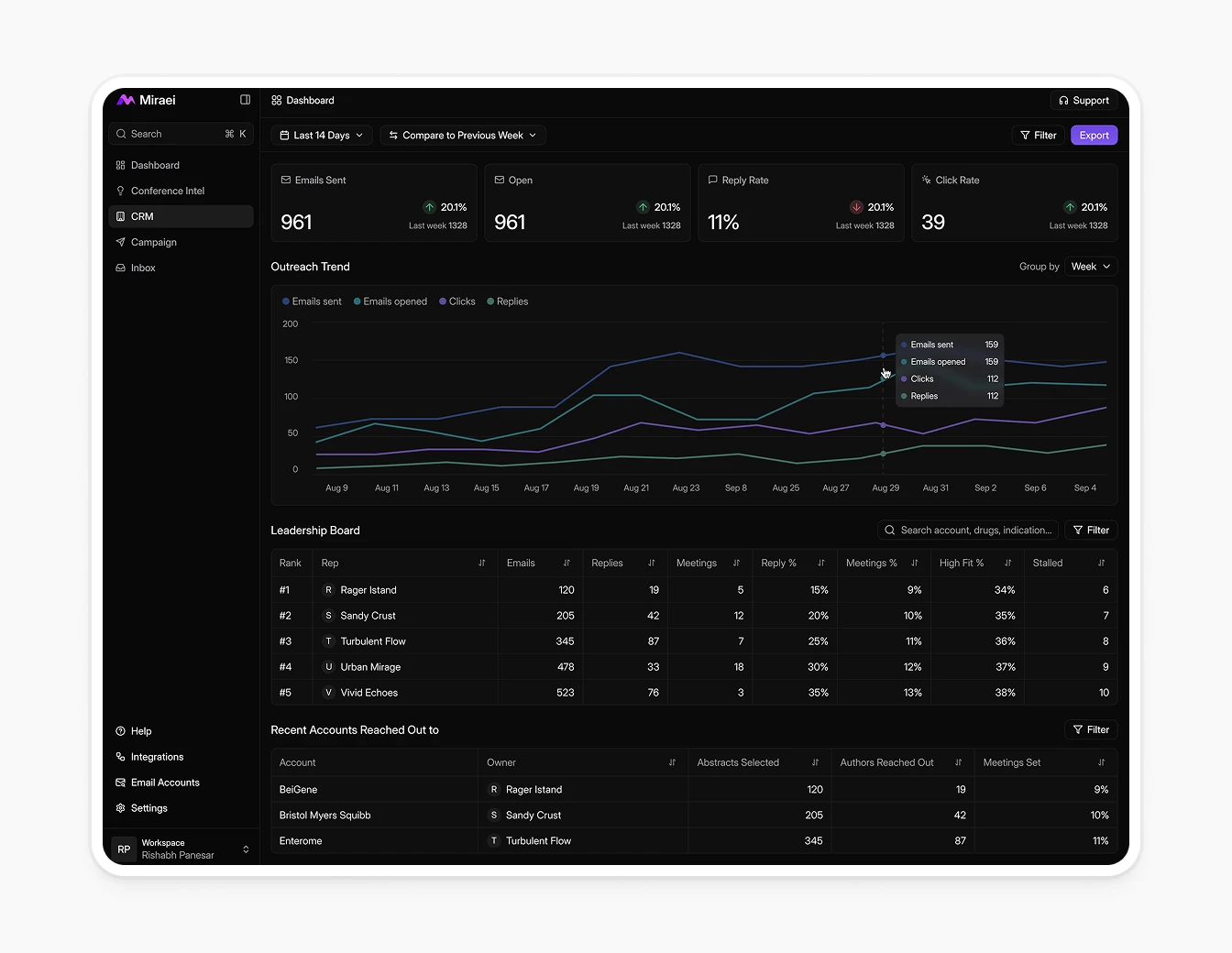Open the Integrations panel

(156, 757)
